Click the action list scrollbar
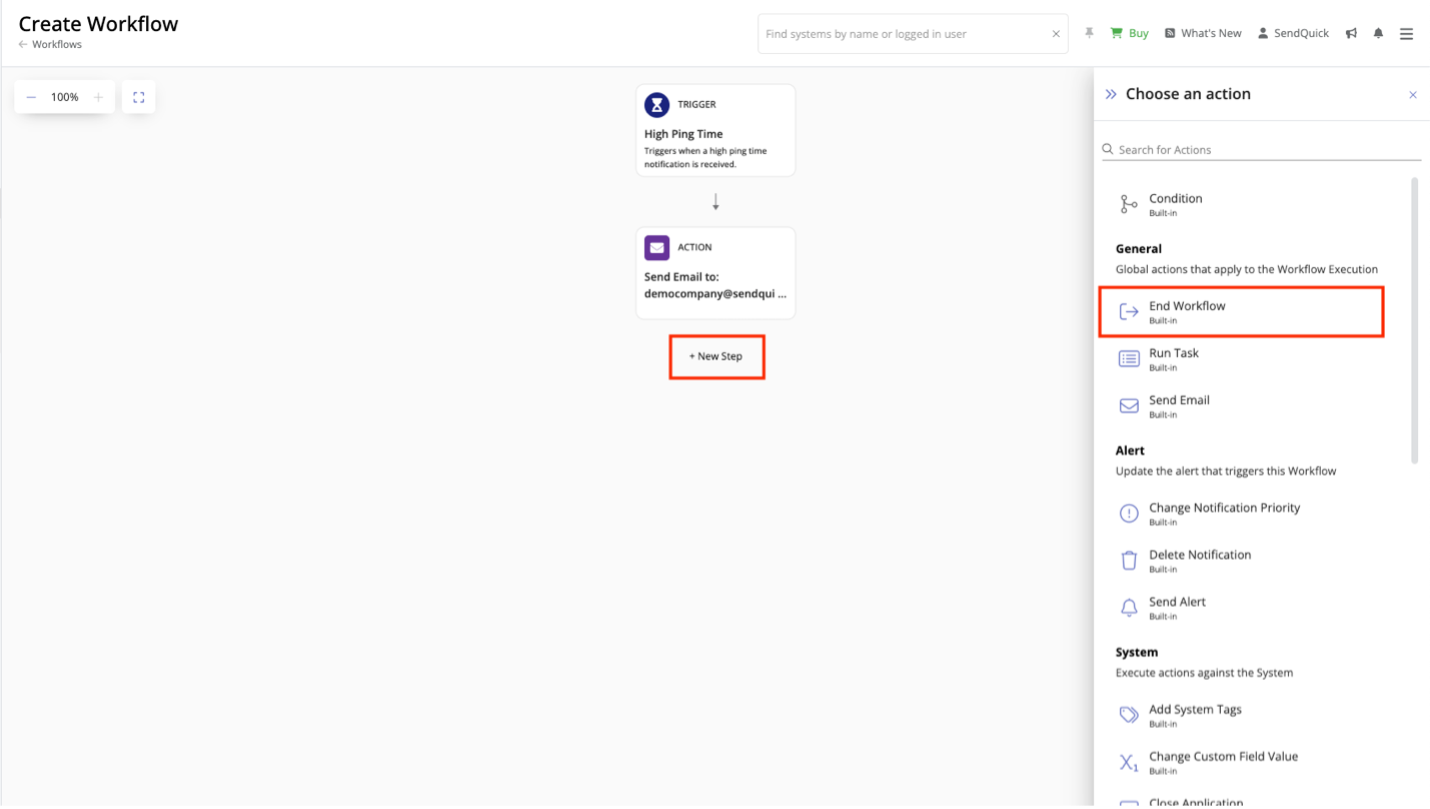Viewport: 1430px width, 809px height. click(1414, 320)
